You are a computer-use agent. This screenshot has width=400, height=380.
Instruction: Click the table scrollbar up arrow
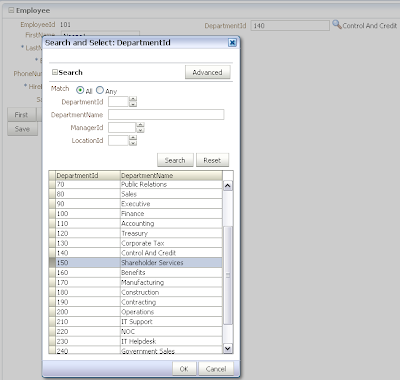pos(228,186)
